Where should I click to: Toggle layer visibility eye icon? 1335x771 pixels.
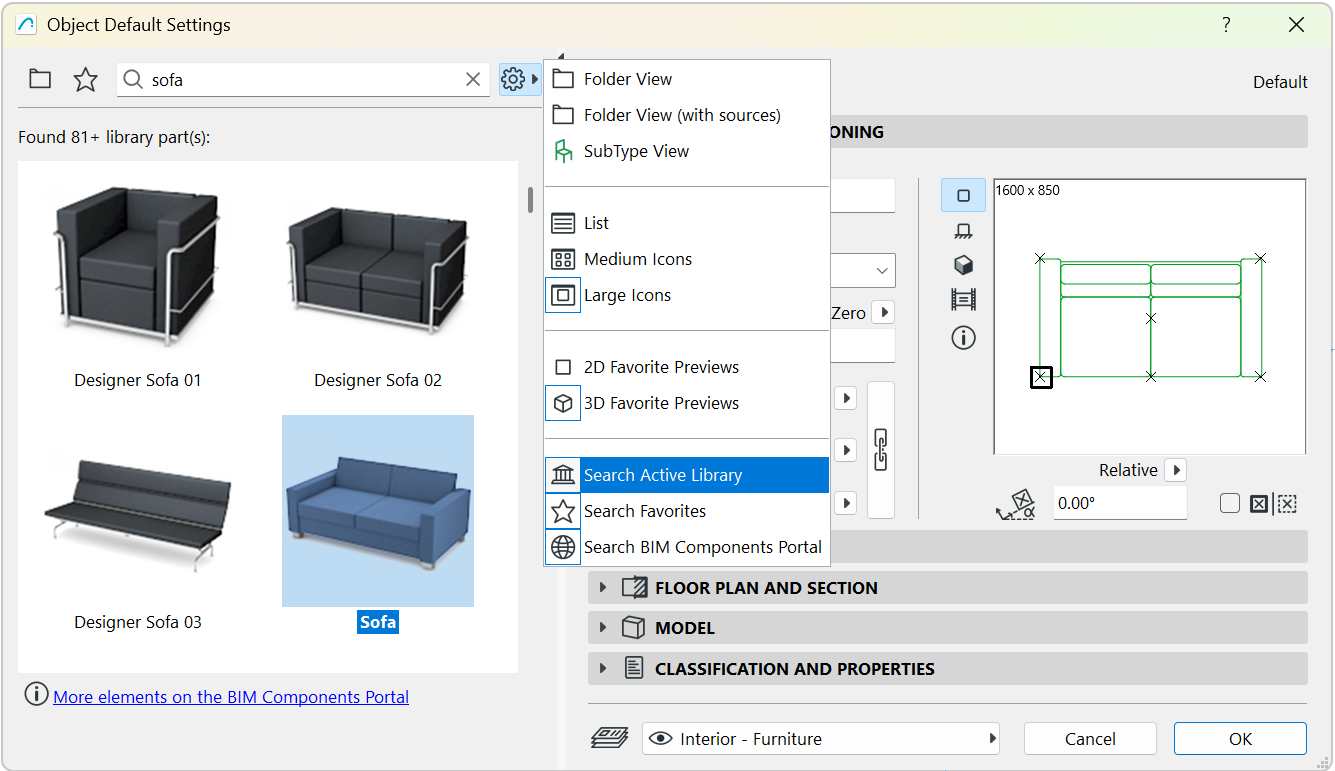coord(660,739)
